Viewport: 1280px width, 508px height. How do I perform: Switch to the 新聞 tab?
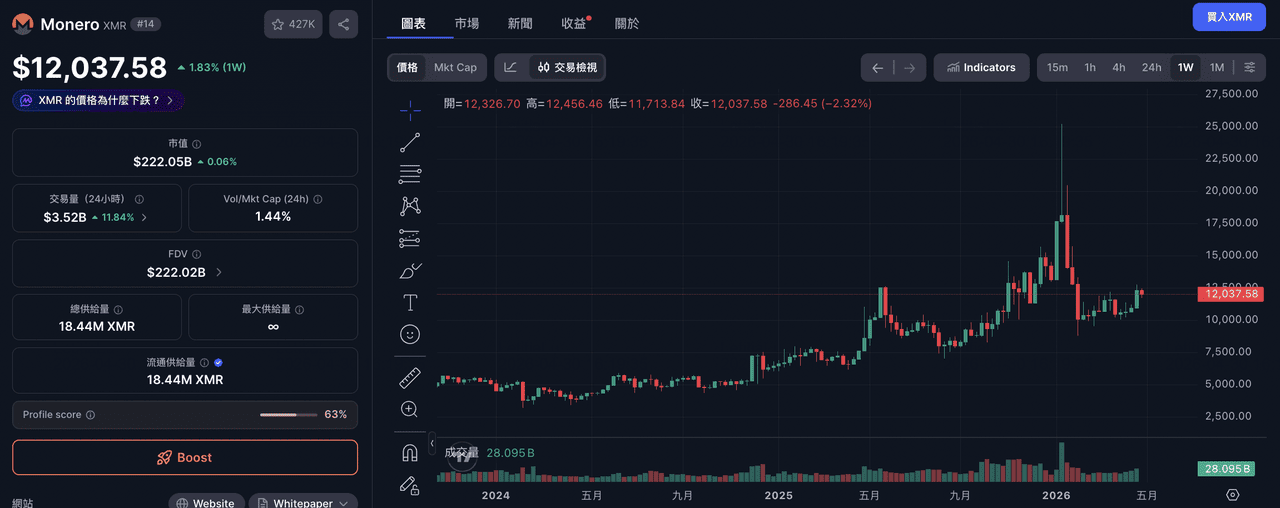pyautogui.click(x=520, y=23)
